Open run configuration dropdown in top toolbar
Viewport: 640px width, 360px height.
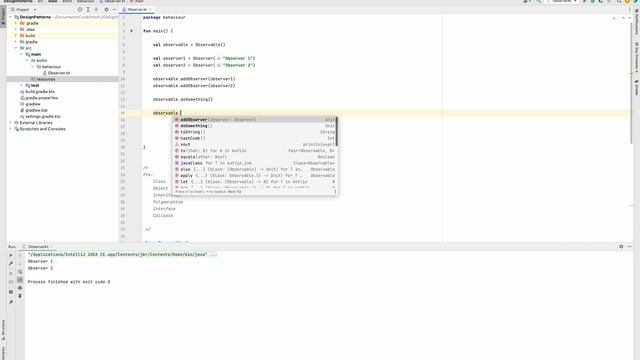[x=563, y=2]
